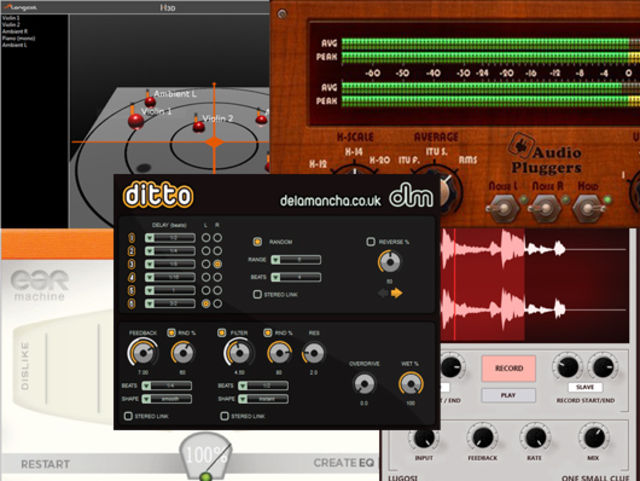Select the L radio for delay tap 6

click(x=206, y=304)
